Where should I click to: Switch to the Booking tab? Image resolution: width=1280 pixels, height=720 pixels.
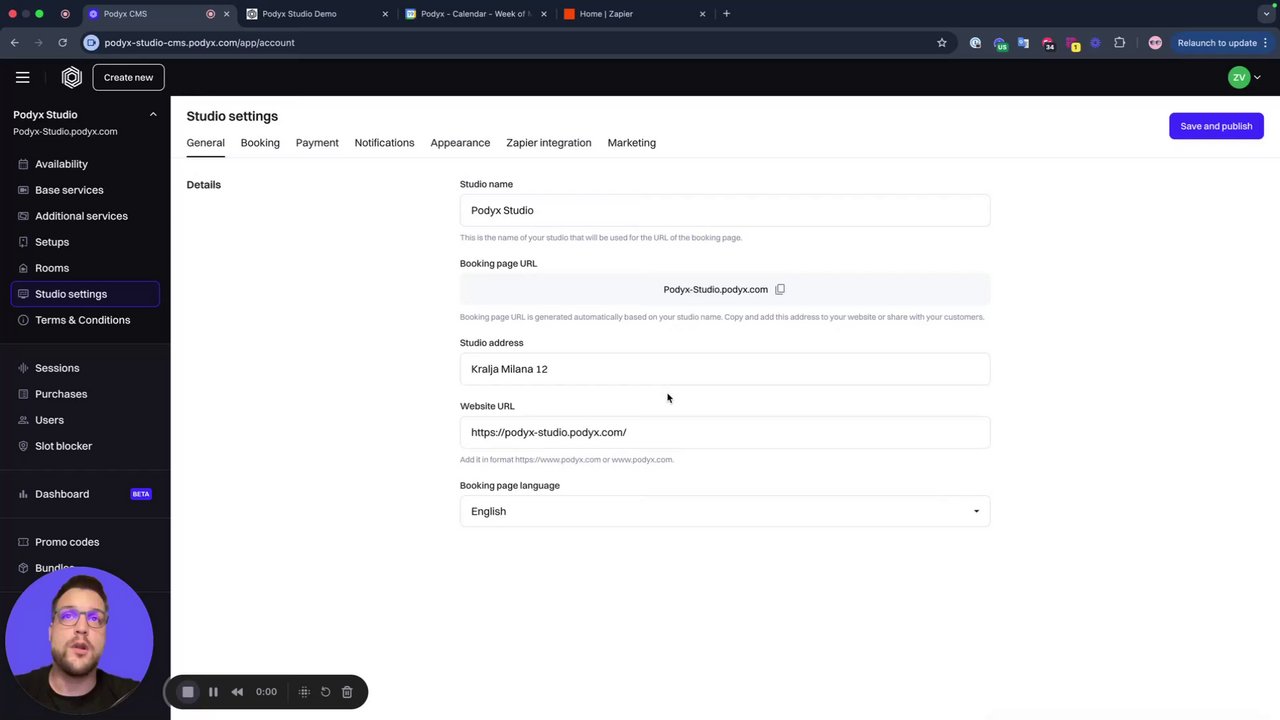click(x=260, y=143)
